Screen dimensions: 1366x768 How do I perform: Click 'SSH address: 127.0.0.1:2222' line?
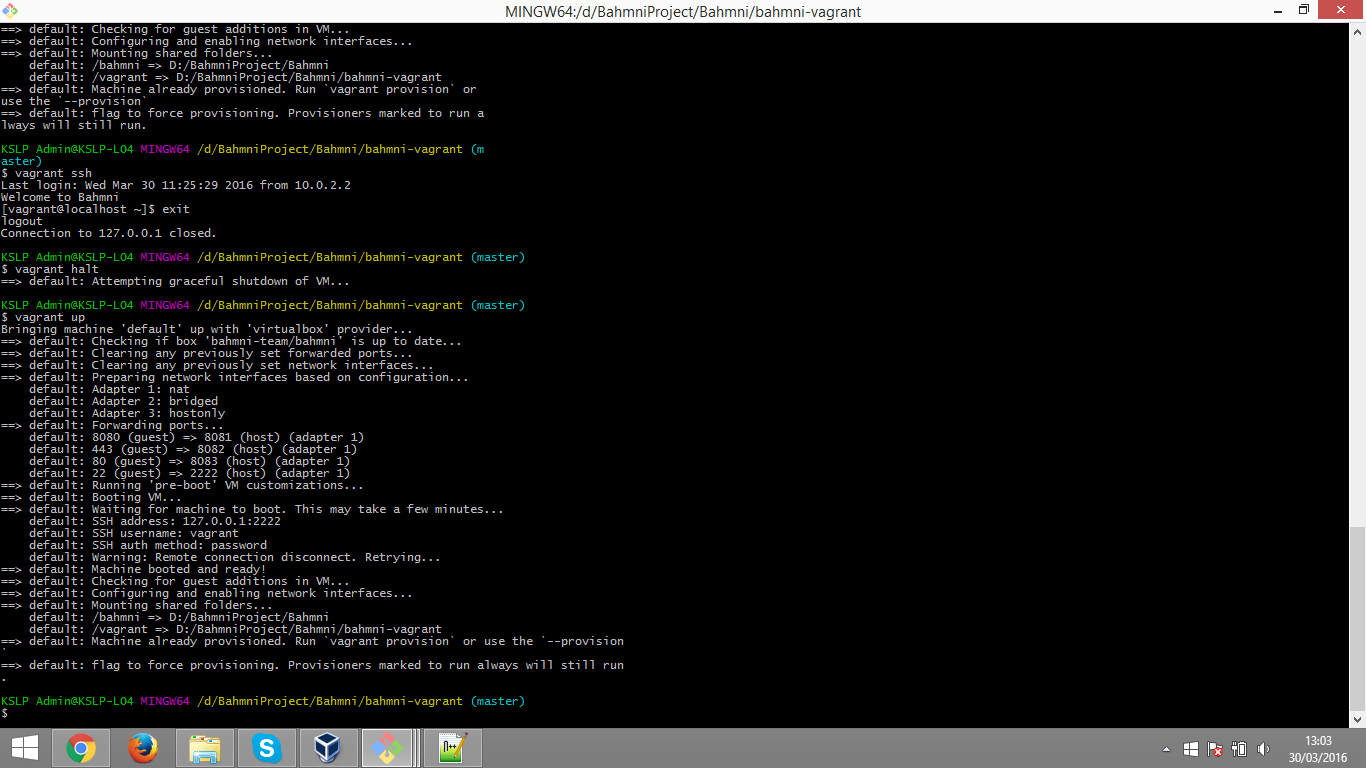154,521
